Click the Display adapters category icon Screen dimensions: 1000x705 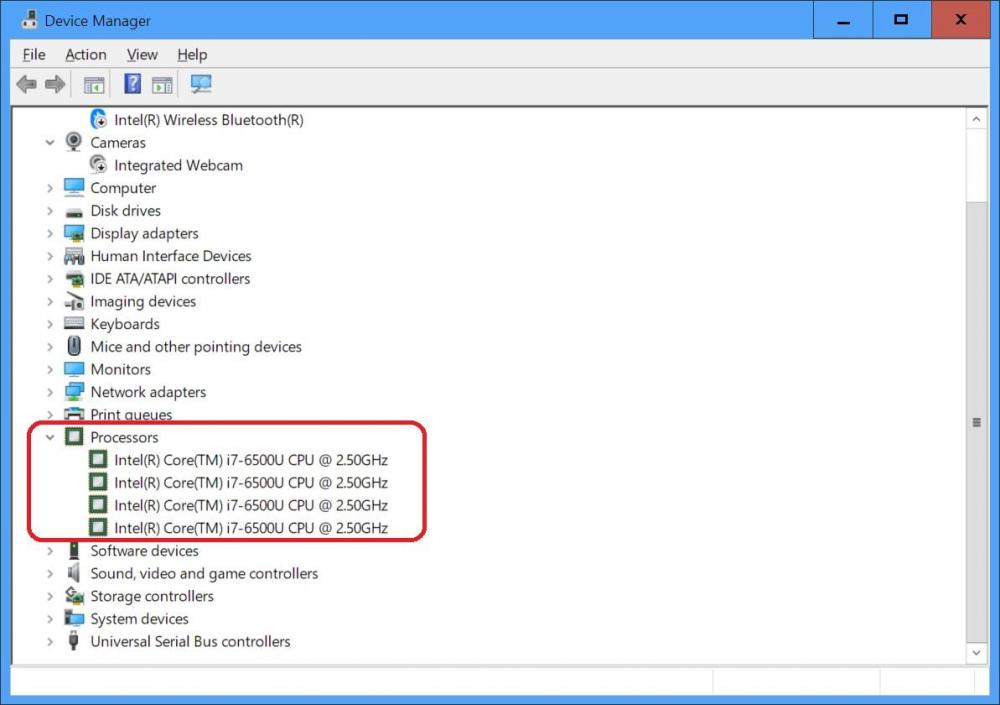pyautogui.click(x=74, y=234)
